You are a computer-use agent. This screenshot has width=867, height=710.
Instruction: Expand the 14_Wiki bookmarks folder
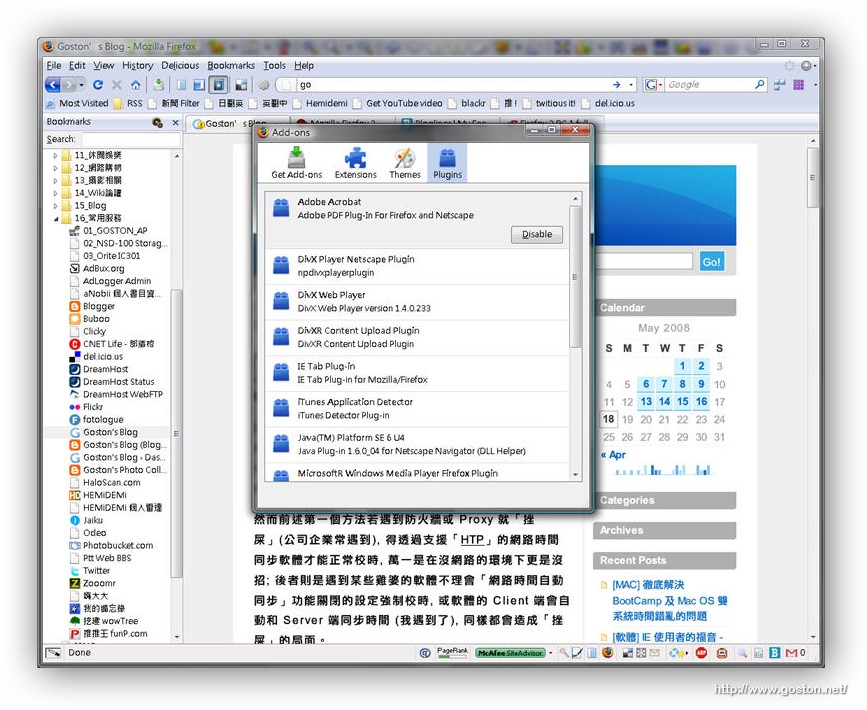(55, 194)
